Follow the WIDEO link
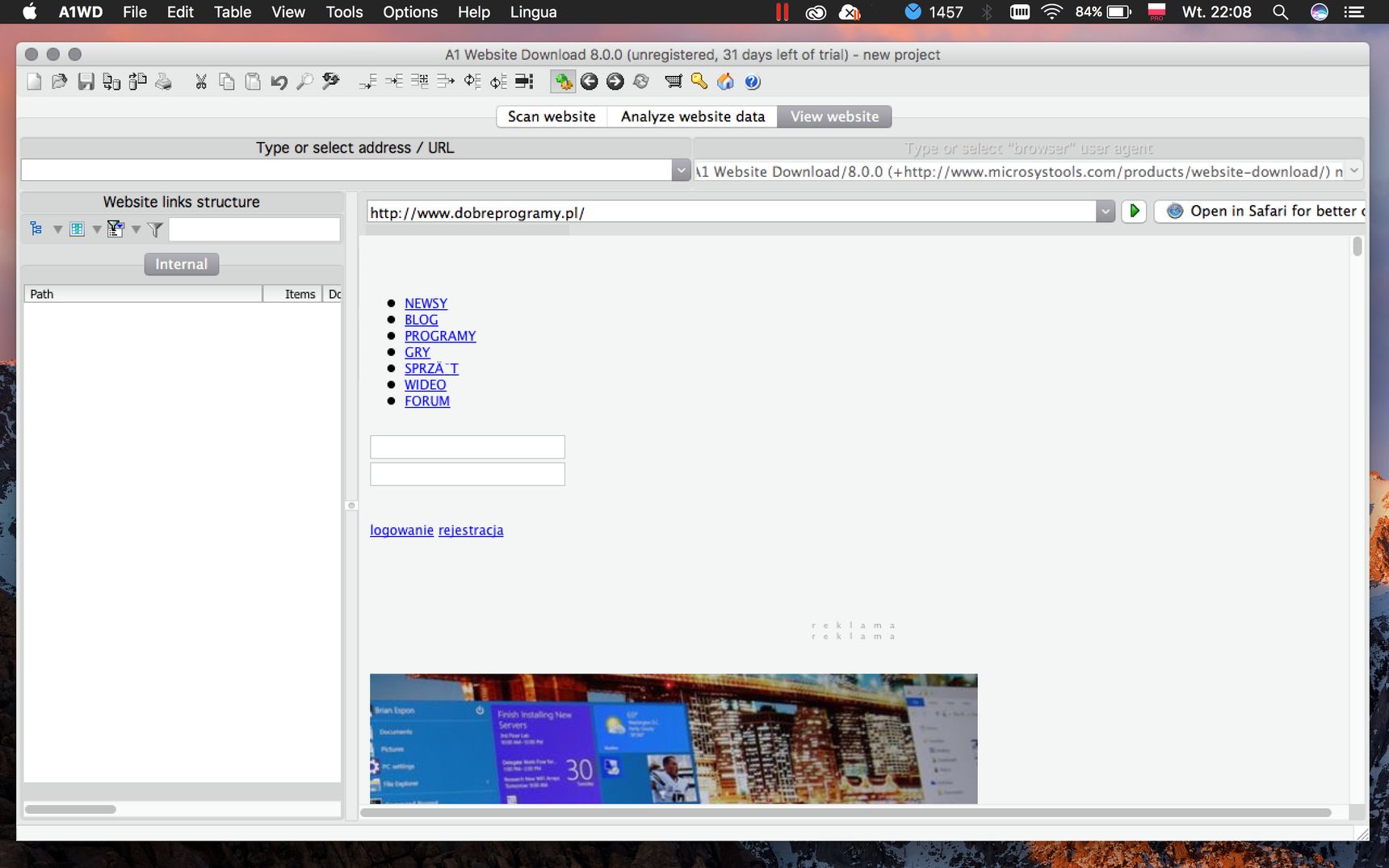This screenshot has width=1389, height=868. point(425,384)
